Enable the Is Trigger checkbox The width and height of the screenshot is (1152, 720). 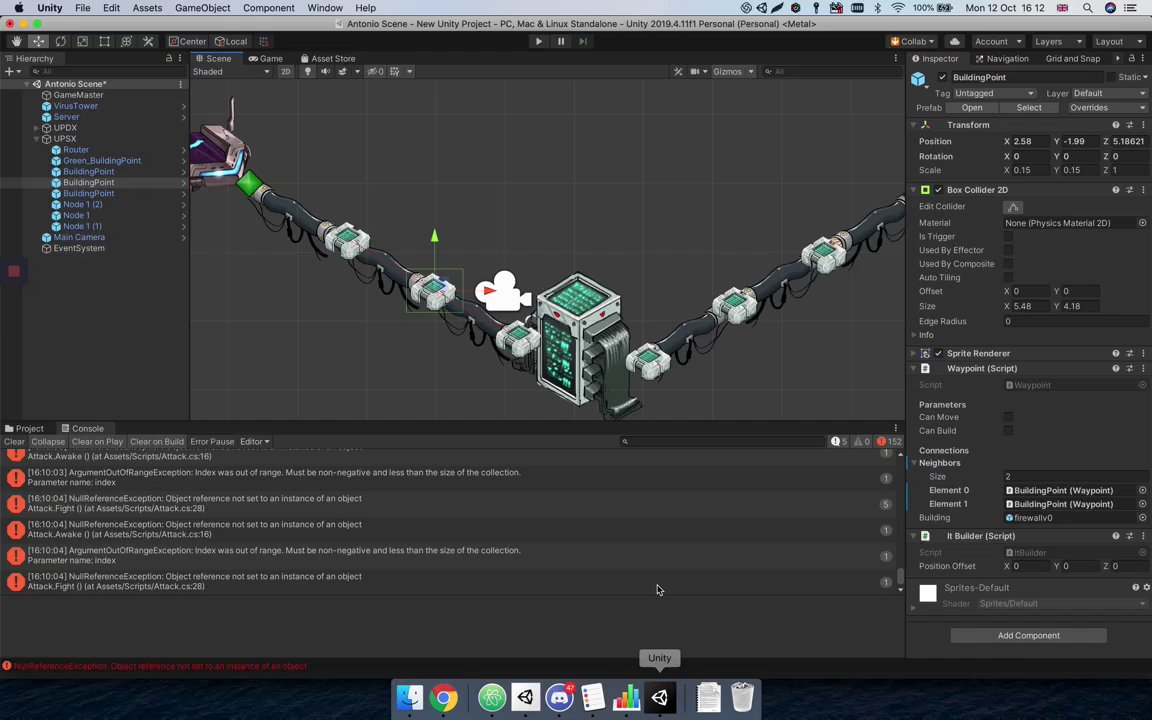(1008, 237)
